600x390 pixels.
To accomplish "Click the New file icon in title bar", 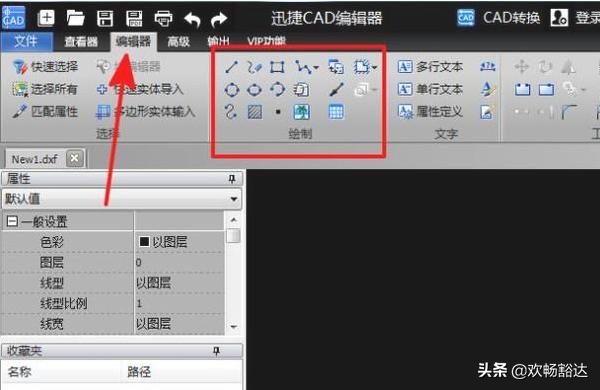I will 46,18.
